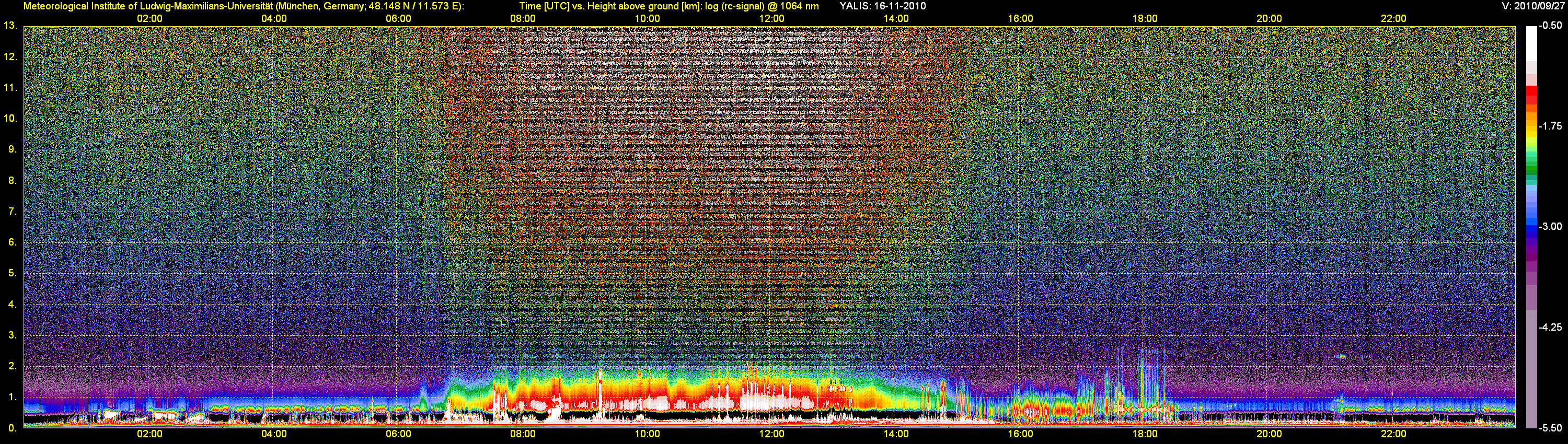Image resolution: width=1568 pixels, height=444 pixels.
Task: Pick the 04:00 label on the bottom time axis
Action: [x=274, y=434]
